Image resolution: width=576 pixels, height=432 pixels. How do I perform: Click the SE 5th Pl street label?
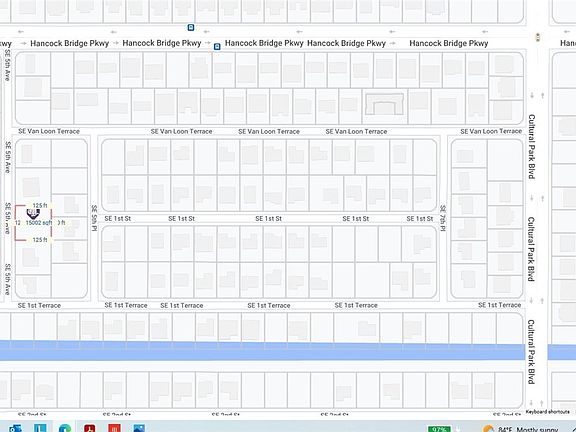[94, 218]
